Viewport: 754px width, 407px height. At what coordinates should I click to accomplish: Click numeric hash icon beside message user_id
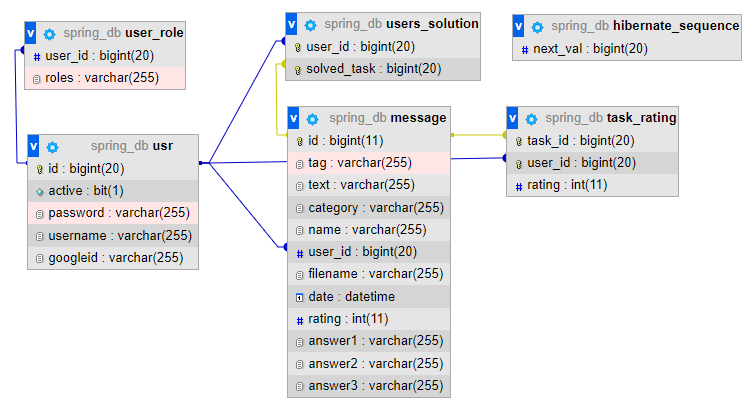coord(300,254)
